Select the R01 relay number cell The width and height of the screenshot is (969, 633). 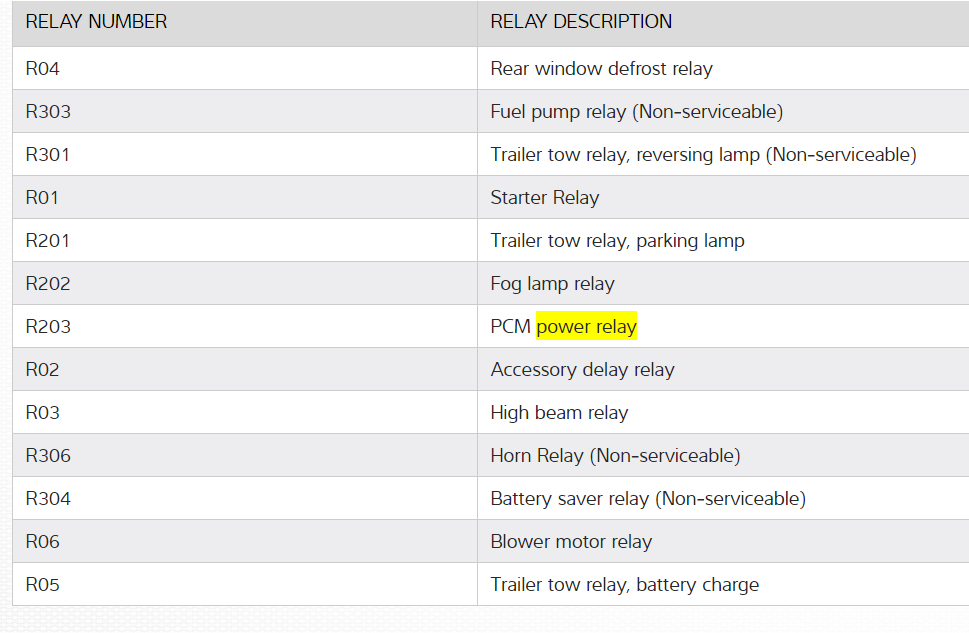tap(42, 198)
